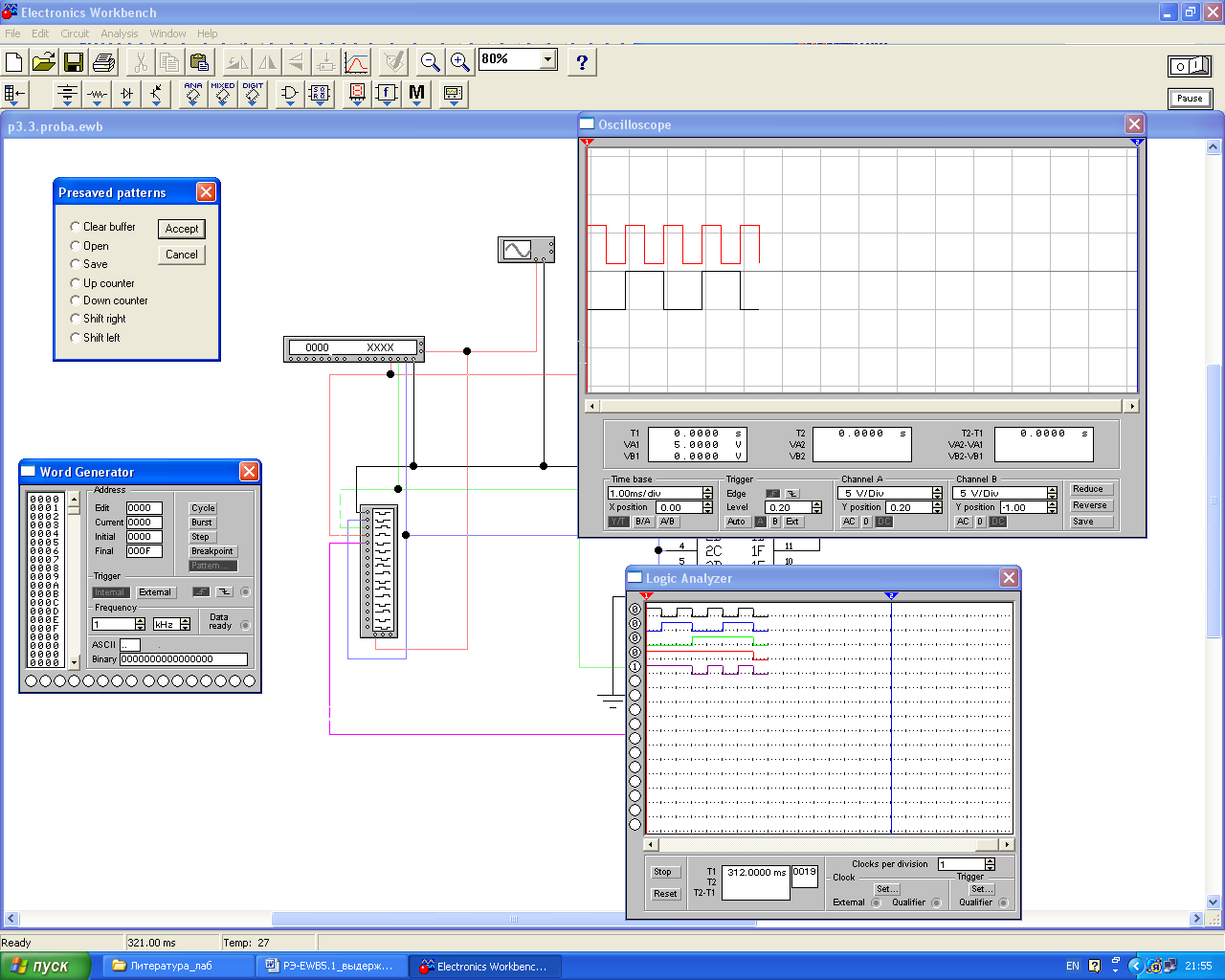Viewport: 1225px width, 980px height.
Task: Click the main circuit window horizontal scrollbar thumb
Action: (514, 919)
